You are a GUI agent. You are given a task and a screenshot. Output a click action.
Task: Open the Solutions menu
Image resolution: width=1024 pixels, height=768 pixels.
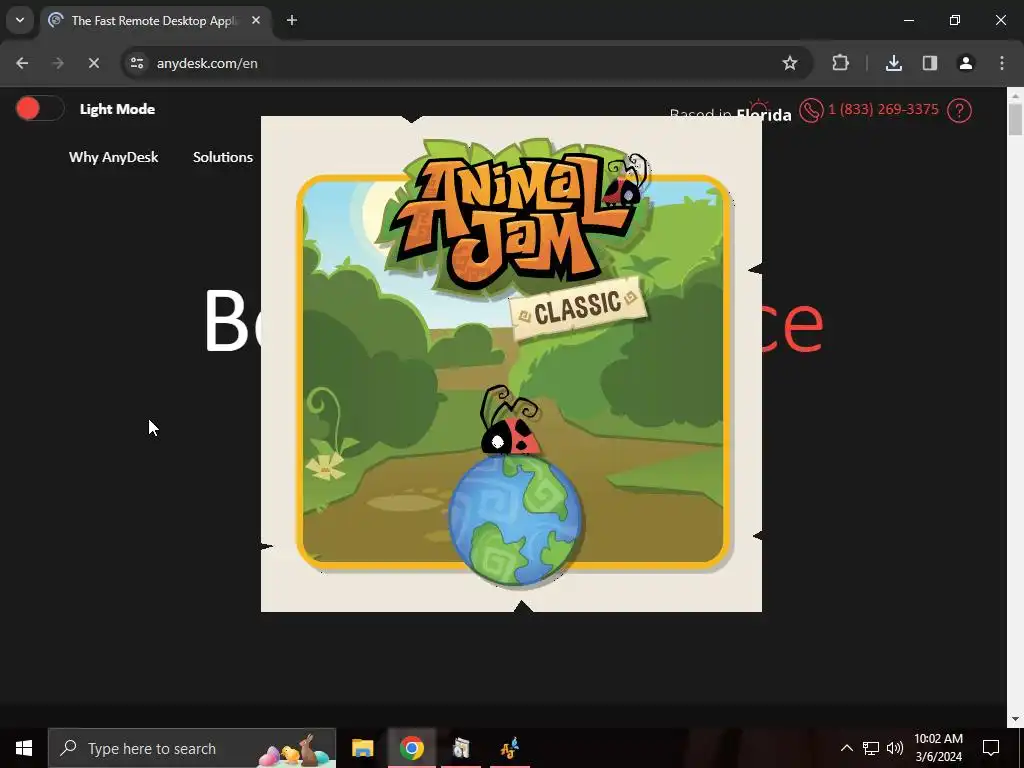223,157
